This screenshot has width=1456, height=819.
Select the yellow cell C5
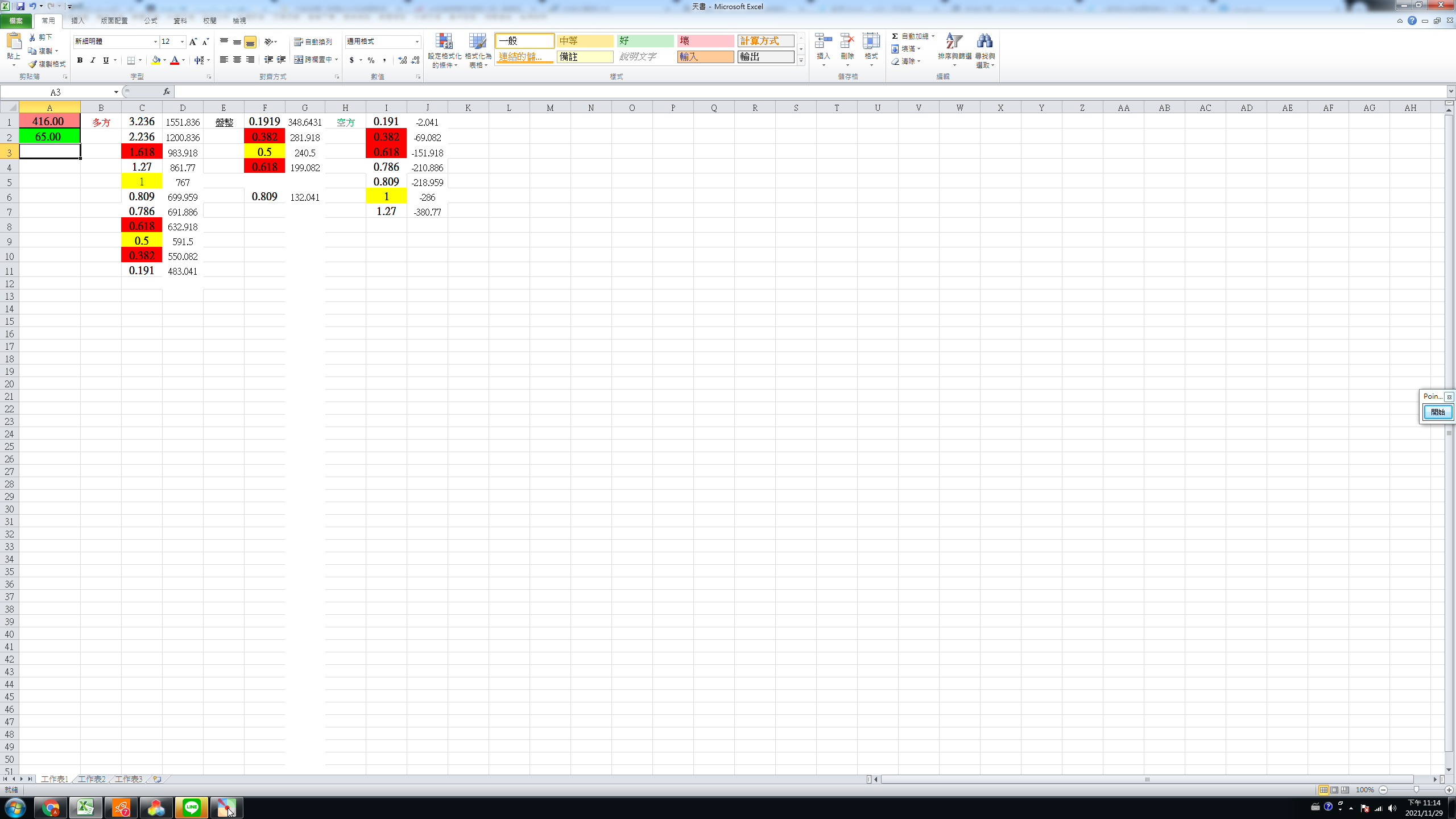(142, 182)
